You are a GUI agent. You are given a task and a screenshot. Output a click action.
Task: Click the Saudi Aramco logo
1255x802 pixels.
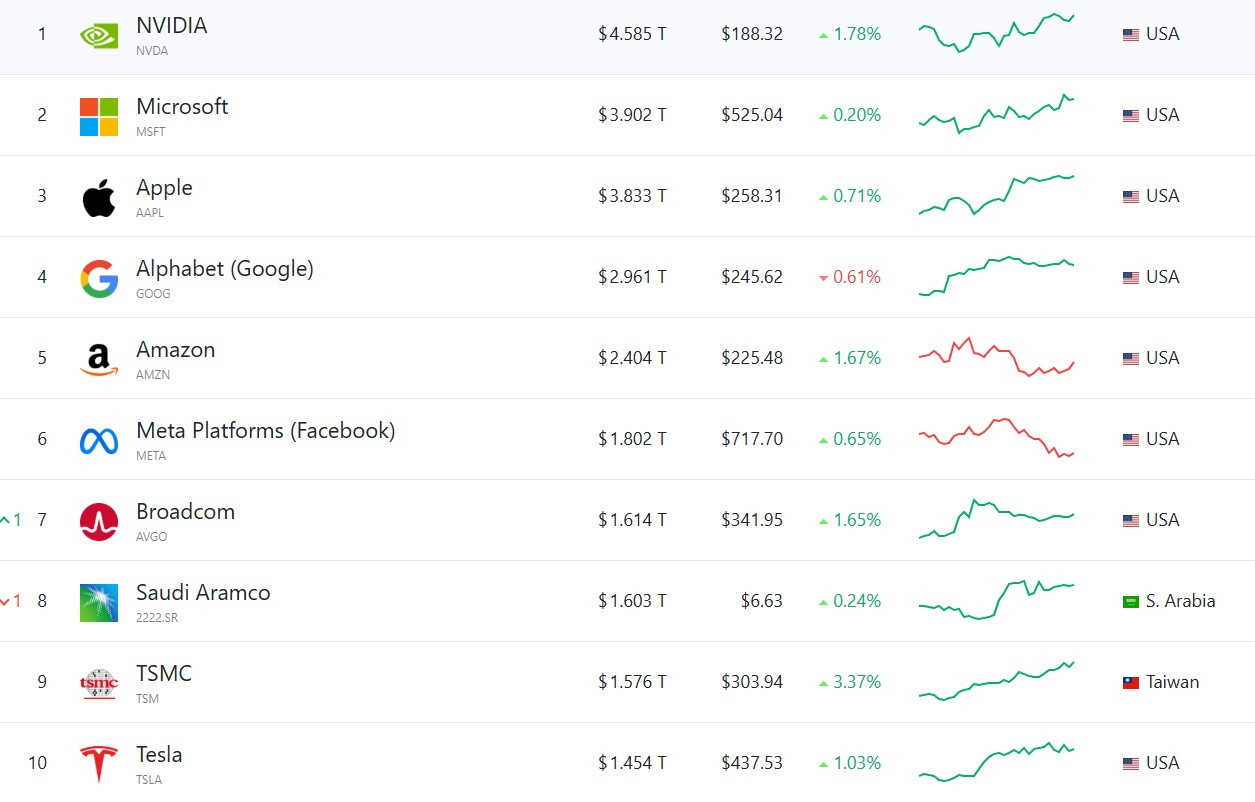point(99,603)
